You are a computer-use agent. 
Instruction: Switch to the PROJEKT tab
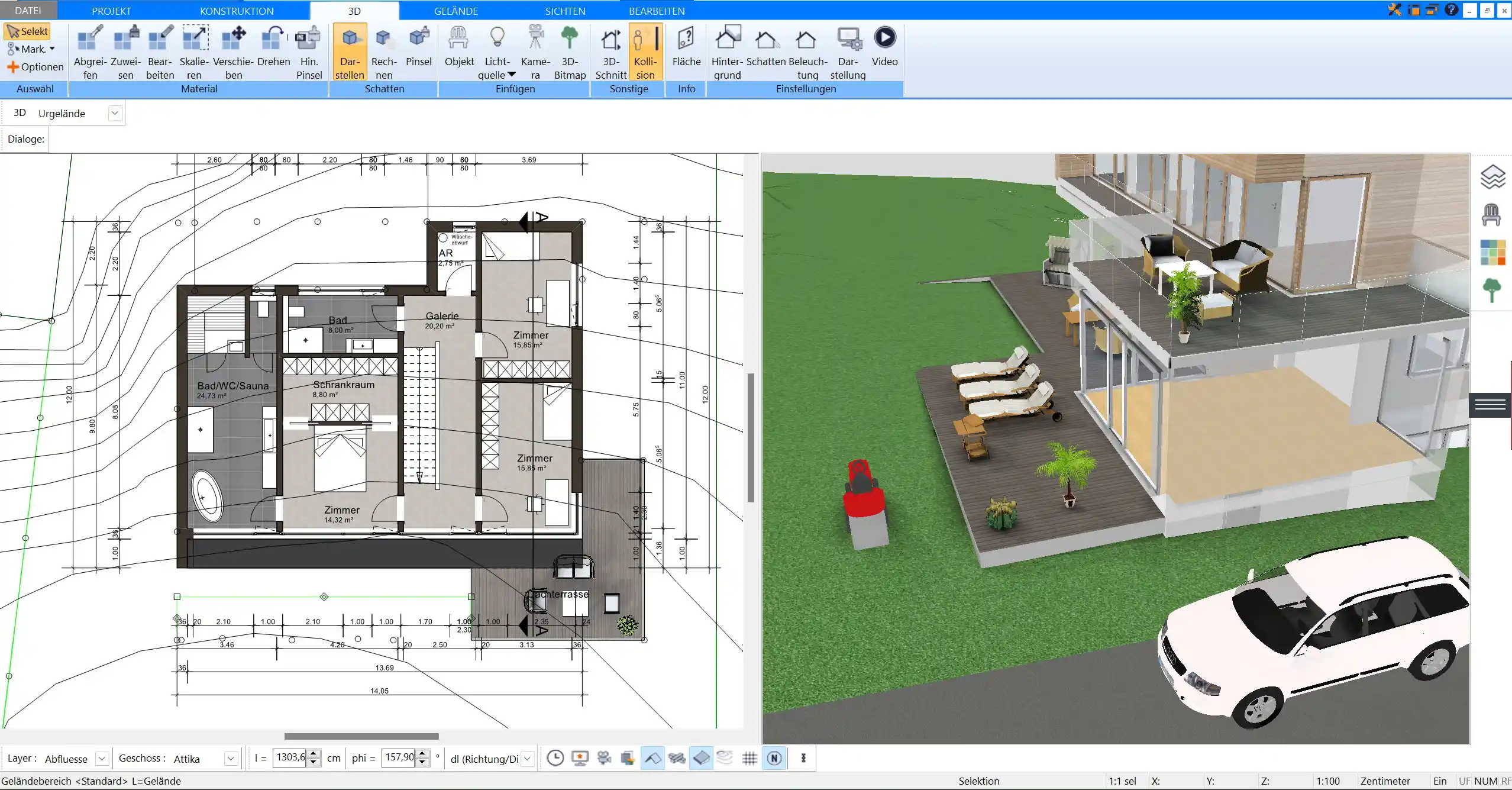click(x=111, y=11)
